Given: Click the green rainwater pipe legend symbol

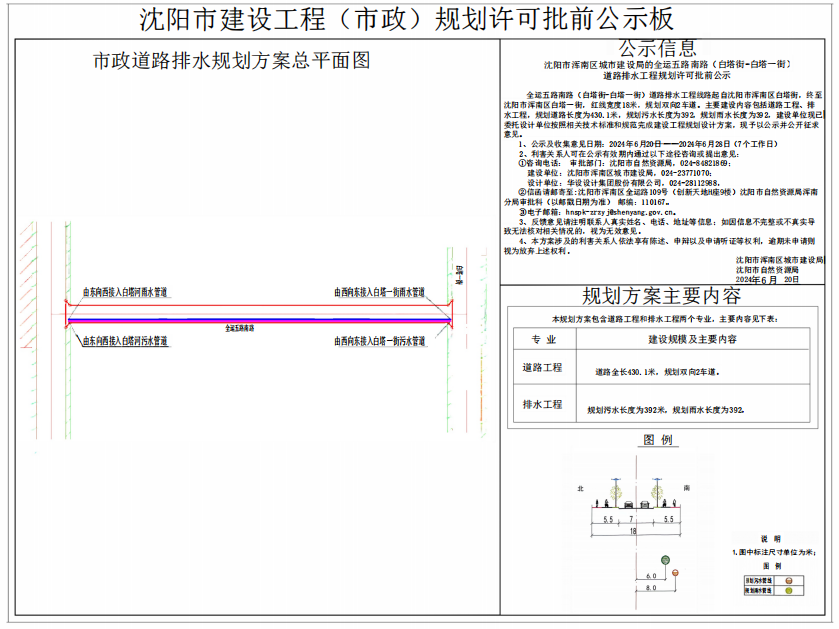Looking at the screenshot, I should point(788,592).
